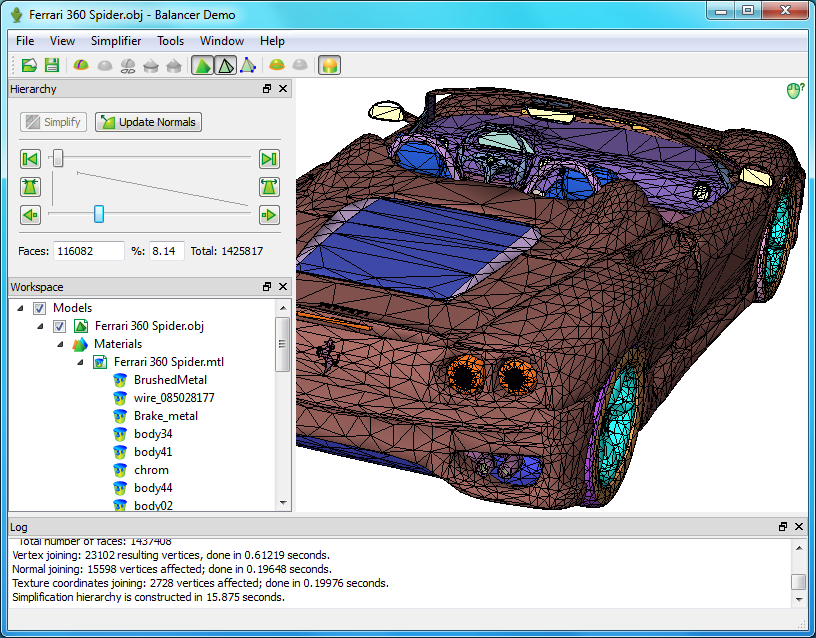This screenshot has height=638, width=816.
Task: Toggle wireframe triangle display in toolbar
Action: click(x=226, y=65)
